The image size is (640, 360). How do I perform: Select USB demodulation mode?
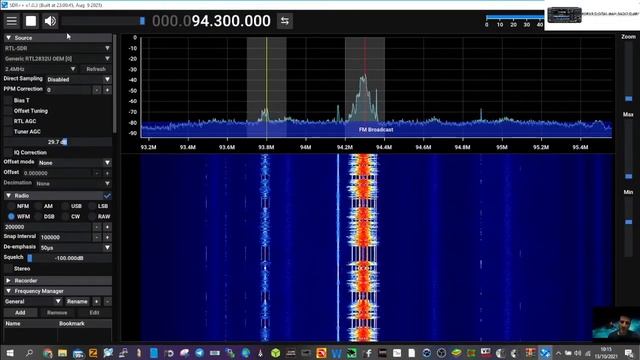[x=65, y=206]
